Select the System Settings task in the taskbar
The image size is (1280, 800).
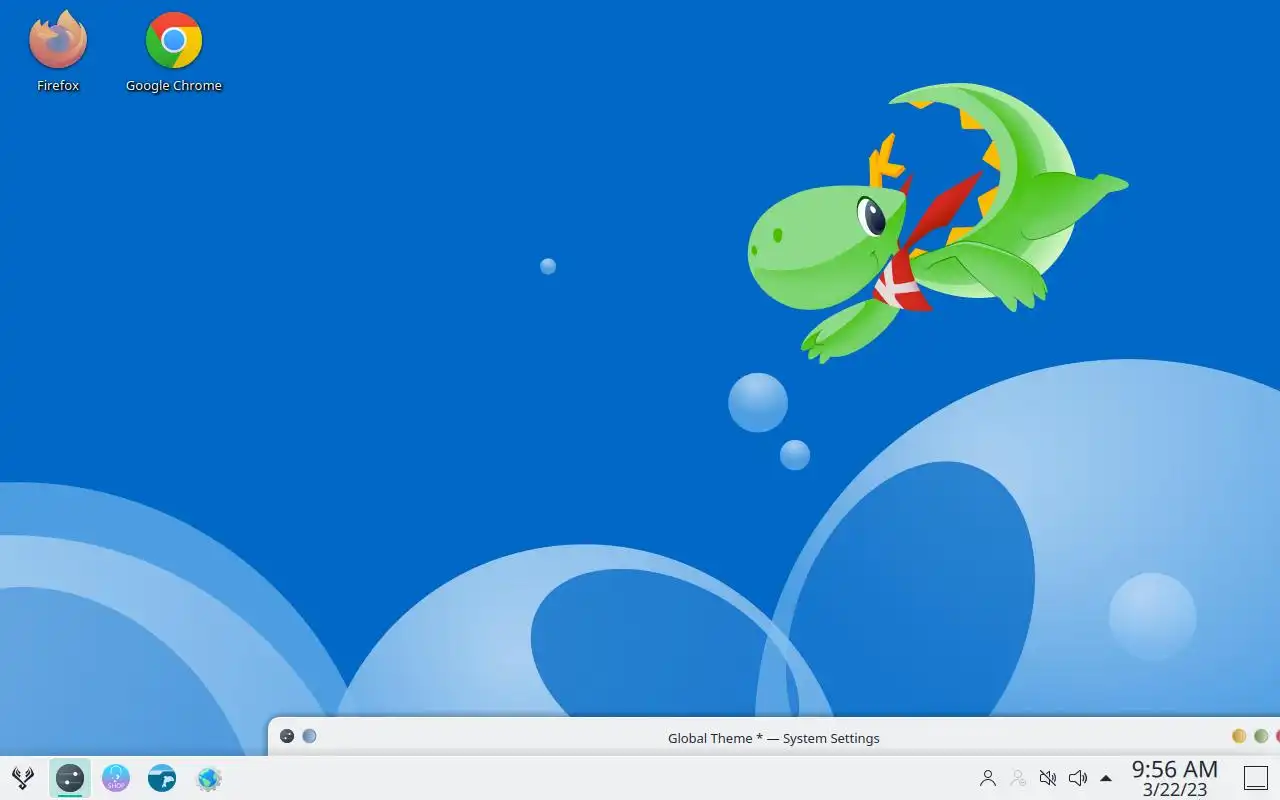click(69, 778)
